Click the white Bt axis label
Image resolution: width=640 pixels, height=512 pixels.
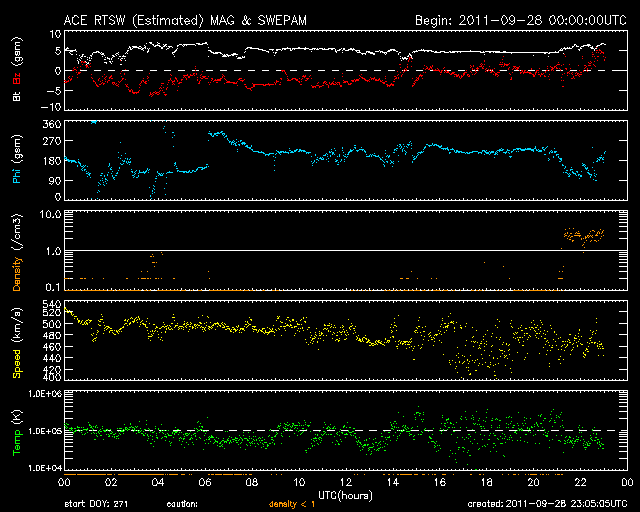16,97
